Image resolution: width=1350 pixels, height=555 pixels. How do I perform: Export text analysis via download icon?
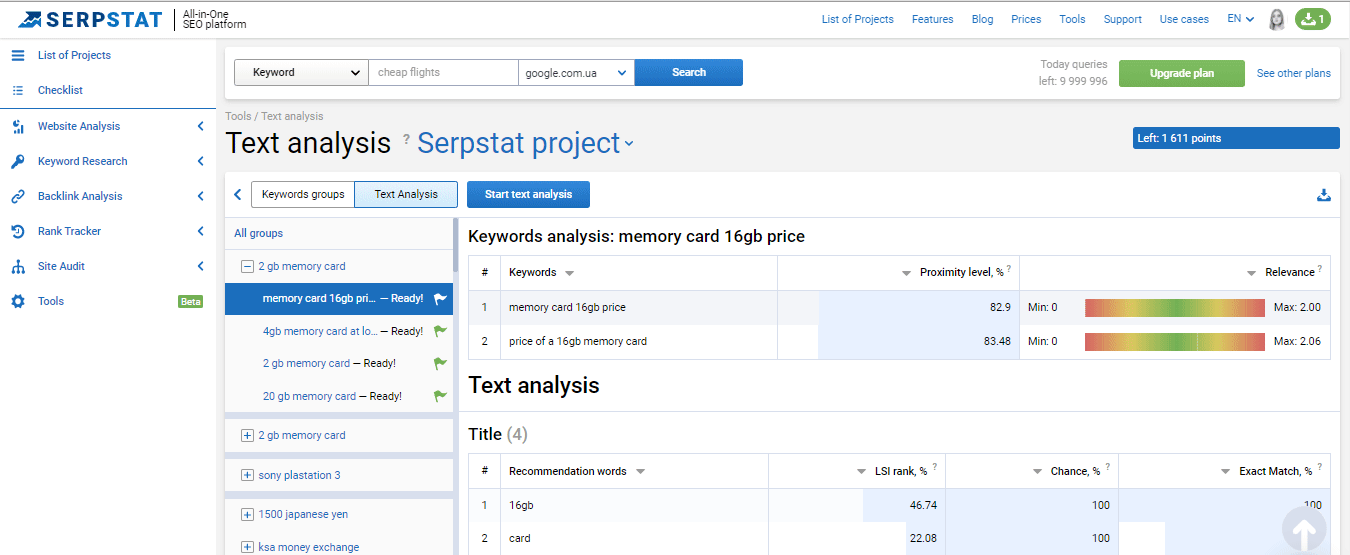click(x=1324, y=195)
